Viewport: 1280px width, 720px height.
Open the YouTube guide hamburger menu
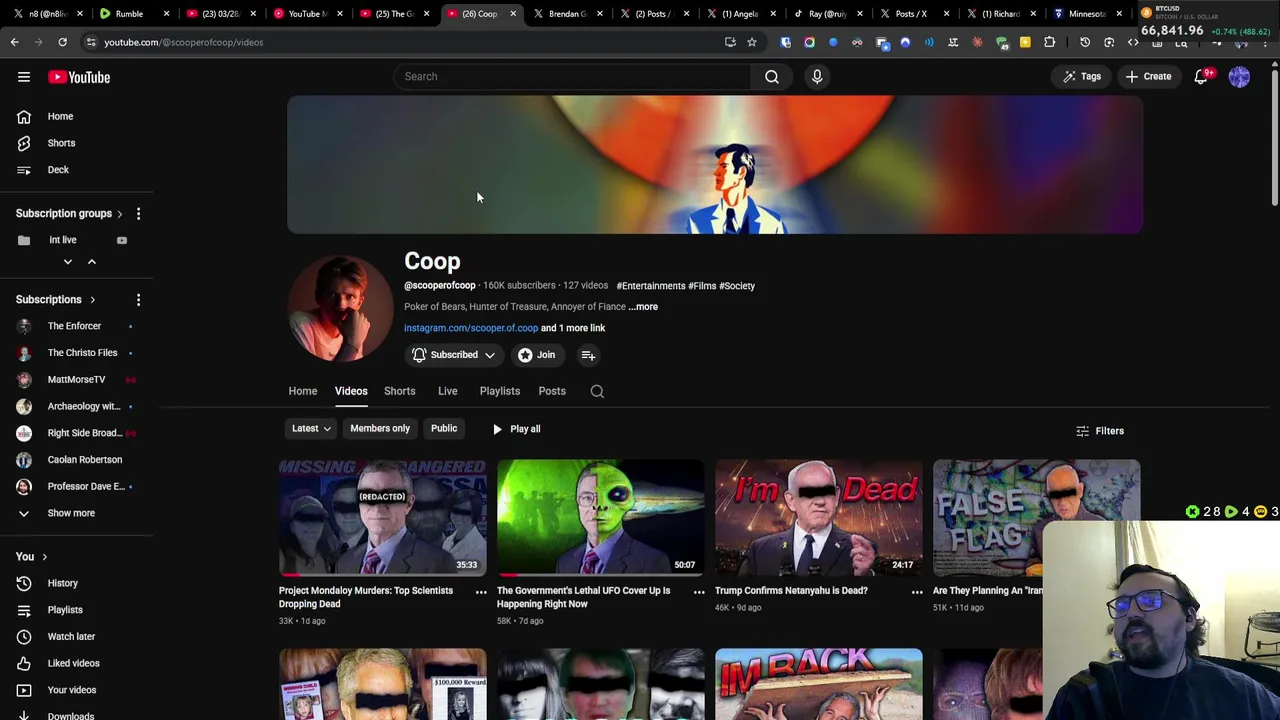tap(24, 77)
